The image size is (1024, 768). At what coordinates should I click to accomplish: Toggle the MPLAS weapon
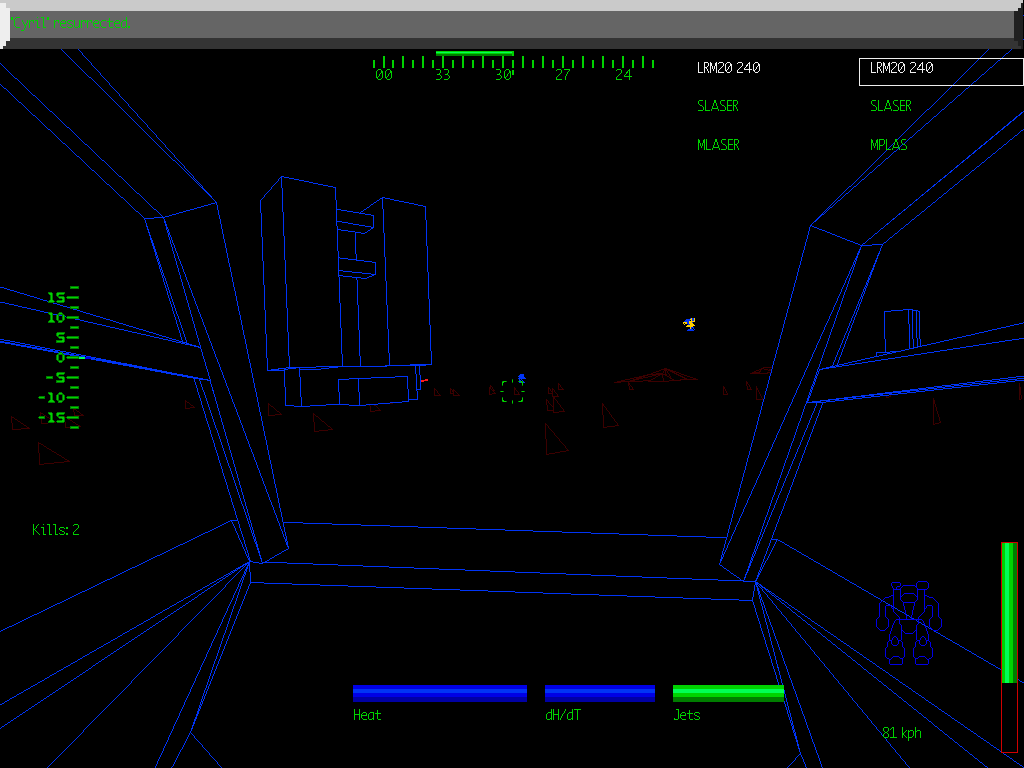coord(888,145)
